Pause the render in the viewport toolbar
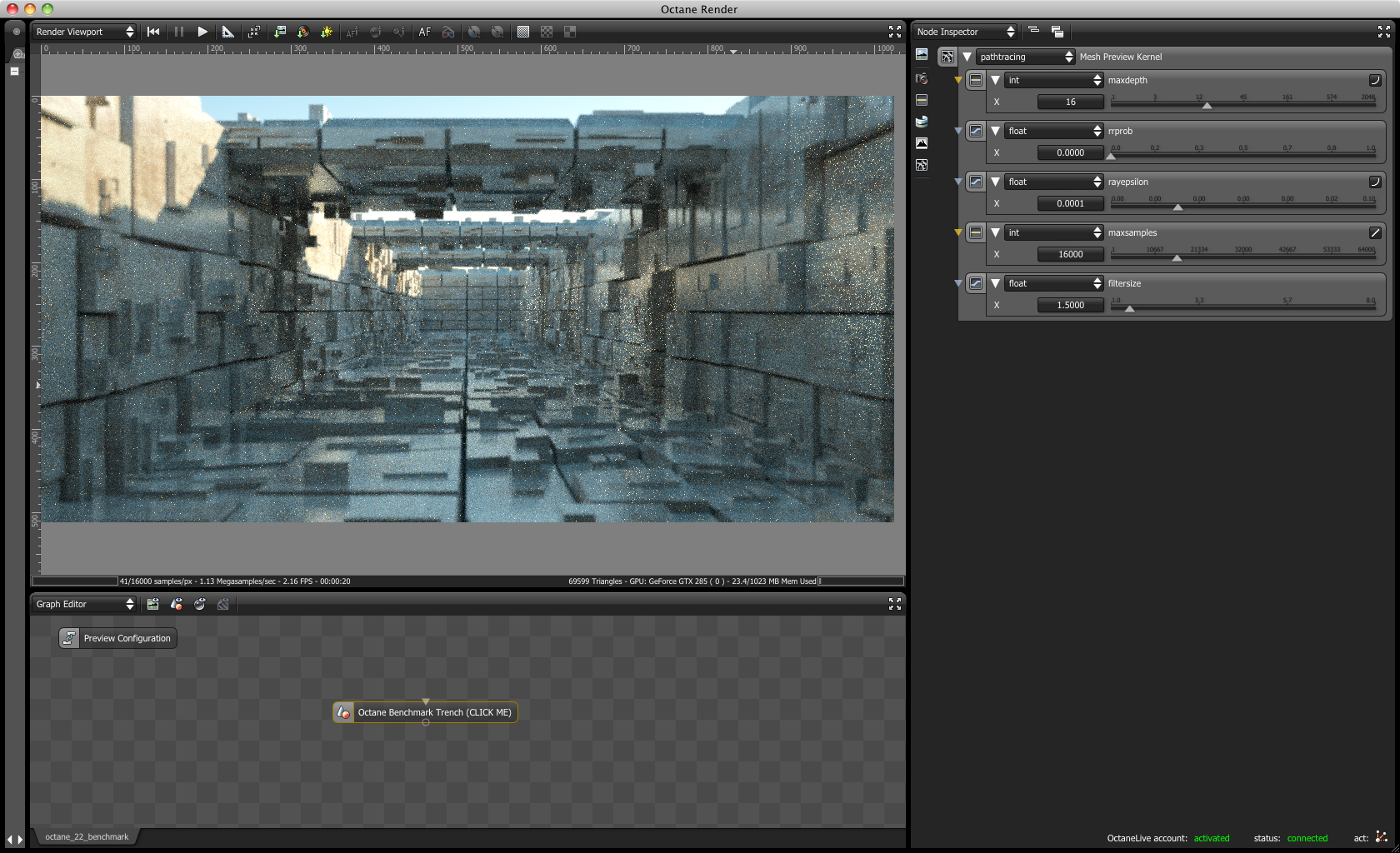The image size is (1400, 853). tap(178, 32)
